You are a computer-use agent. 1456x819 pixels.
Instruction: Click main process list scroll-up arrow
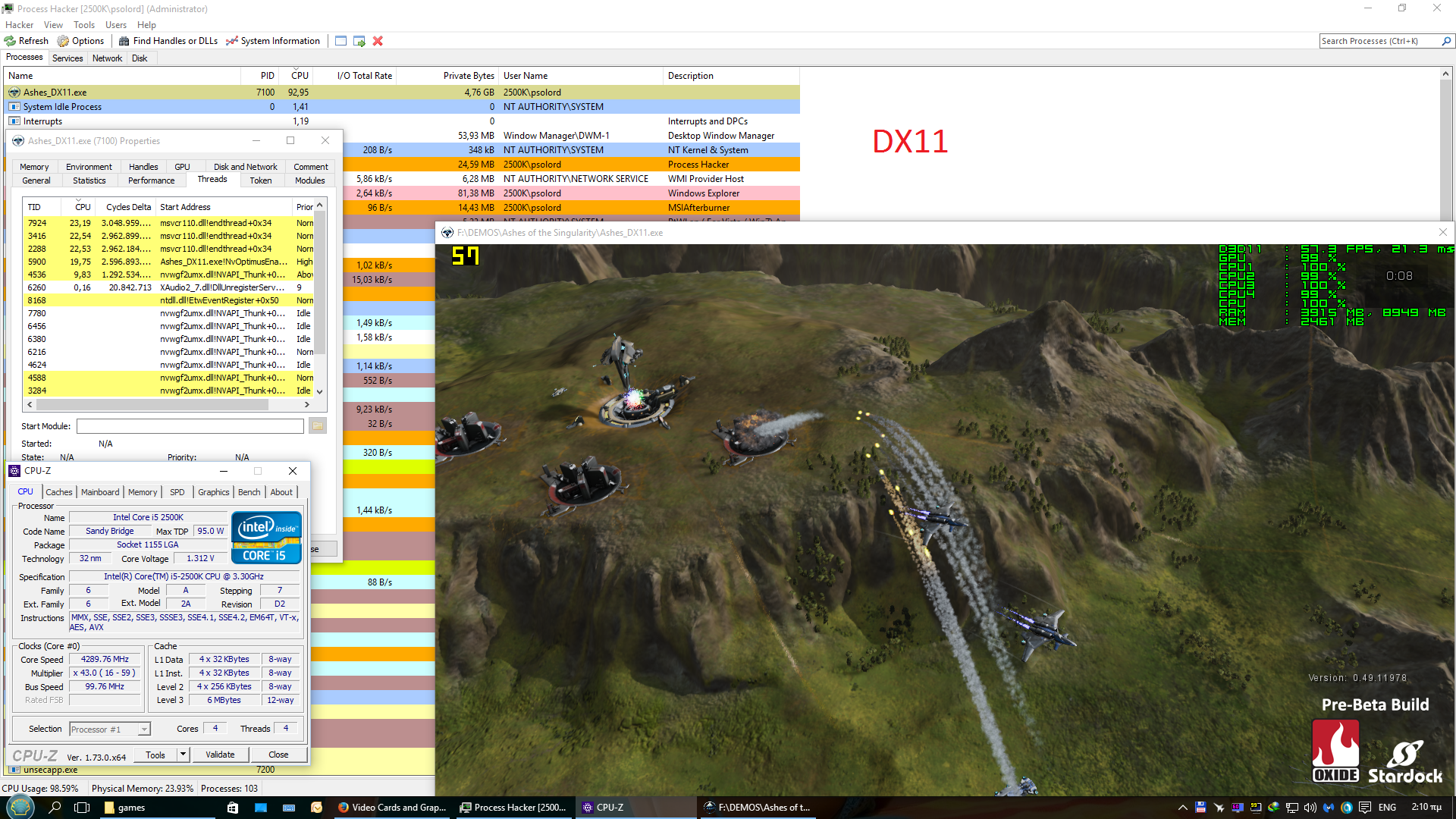(1445, 74)
